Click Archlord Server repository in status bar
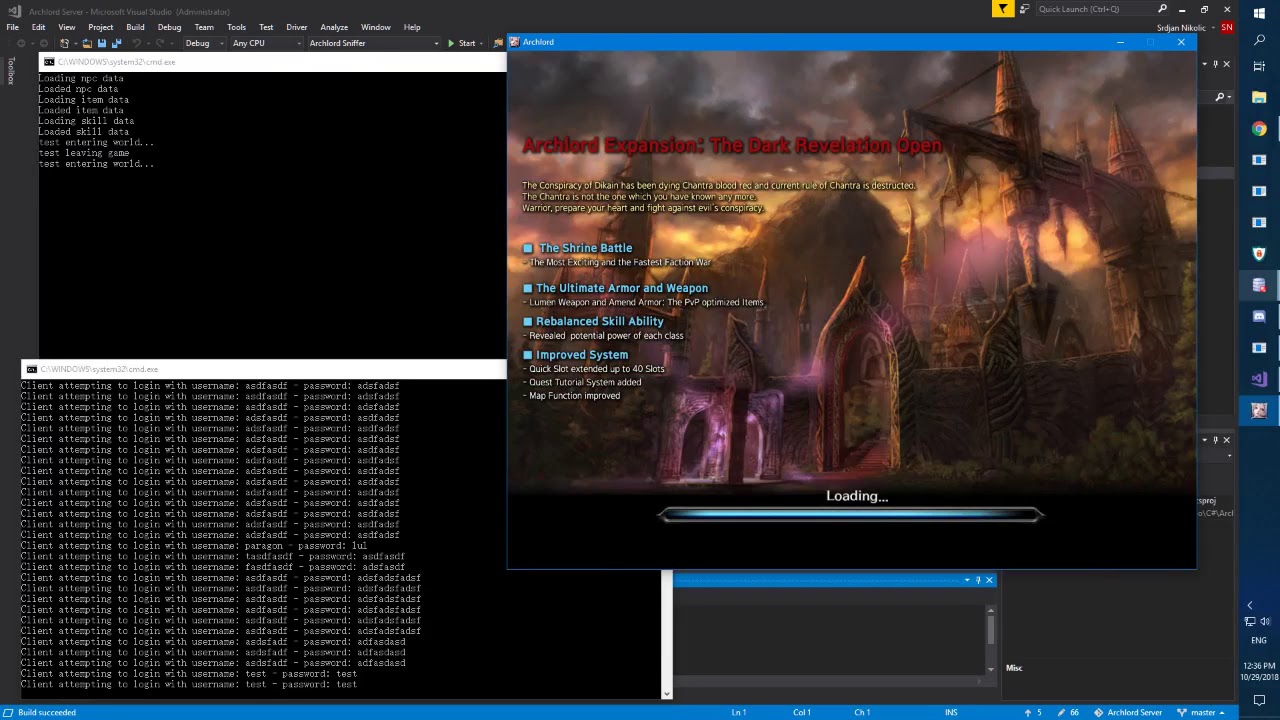The height and width of the screenshot is (720, 1280). coord(1128,712)
